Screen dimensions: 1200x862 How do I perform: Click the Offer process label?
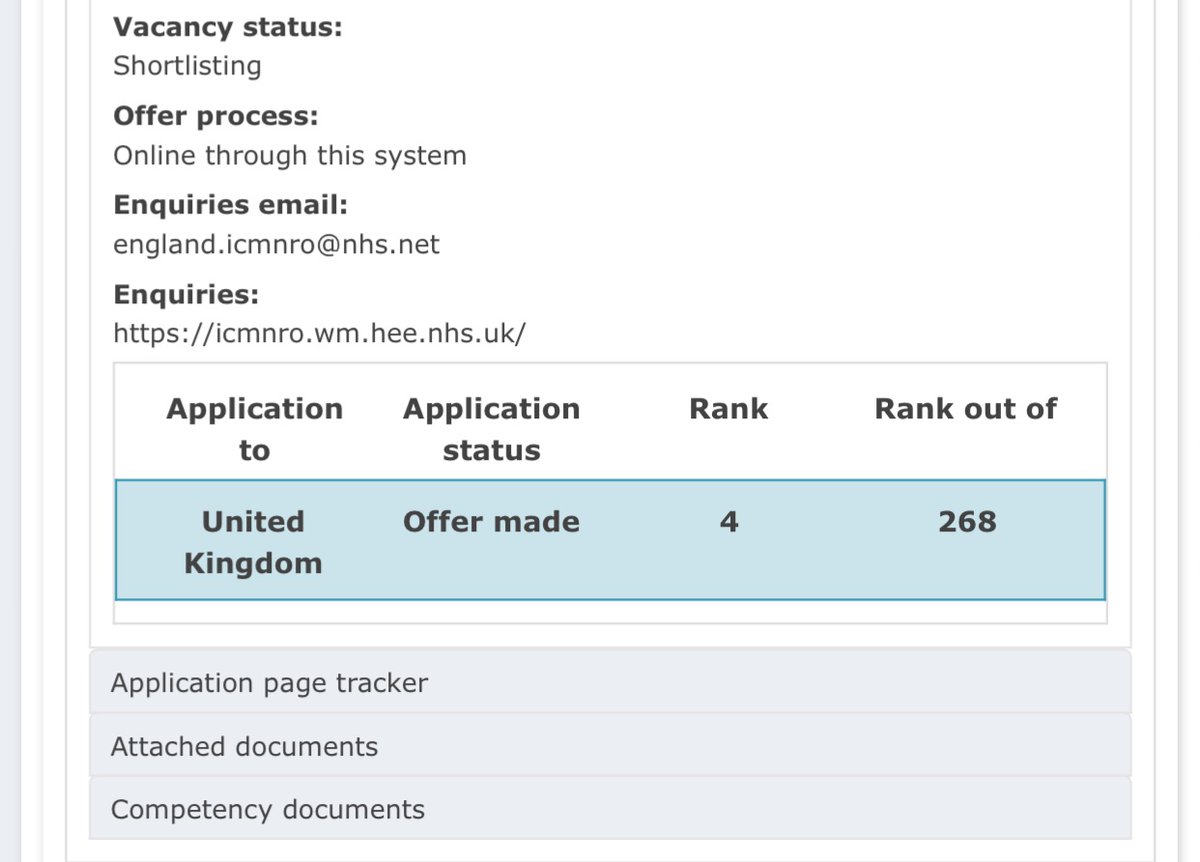[216, 116]
